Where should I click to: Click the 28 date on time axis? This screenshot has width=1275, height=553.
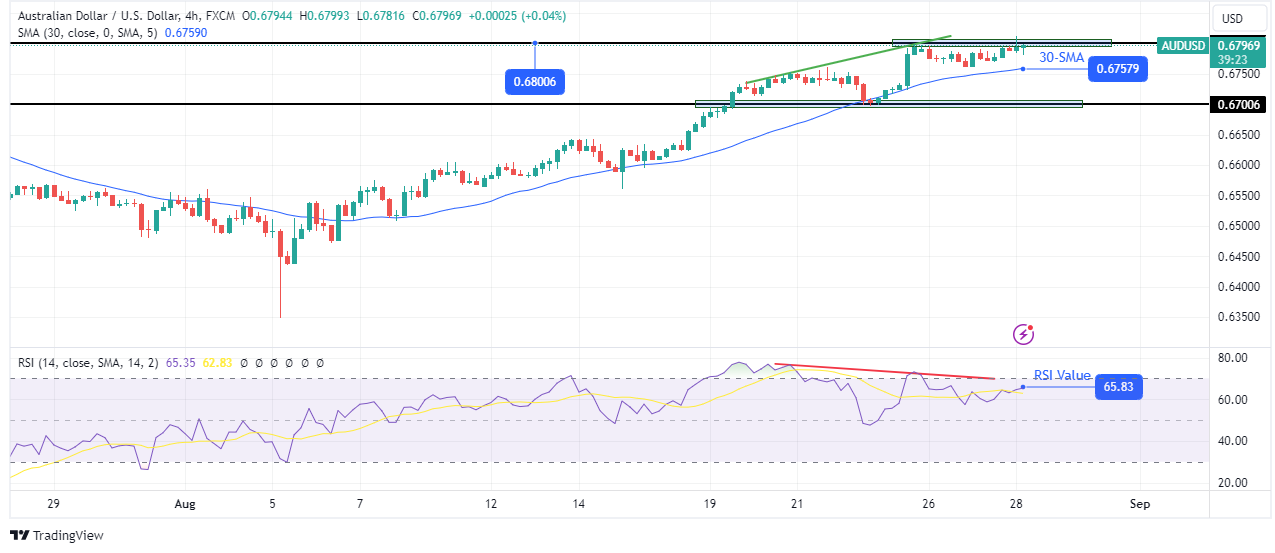pos(1017,505)
